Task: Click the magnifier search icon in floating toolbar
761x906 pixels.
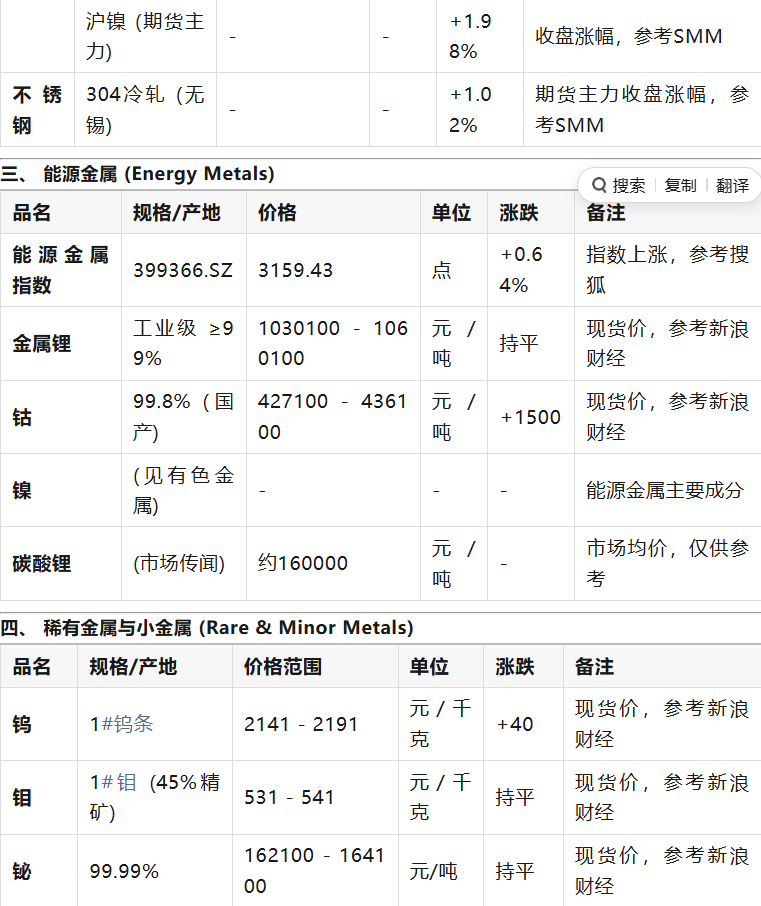Action: [x=600, y=185]
